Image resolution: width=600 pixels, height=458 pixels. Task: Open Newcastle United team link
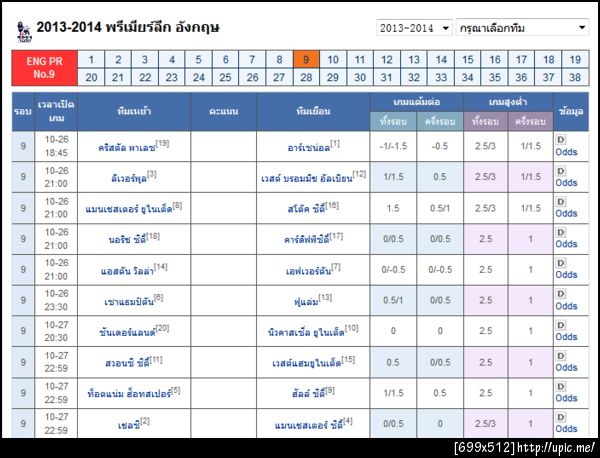click(x=307, y=332)
